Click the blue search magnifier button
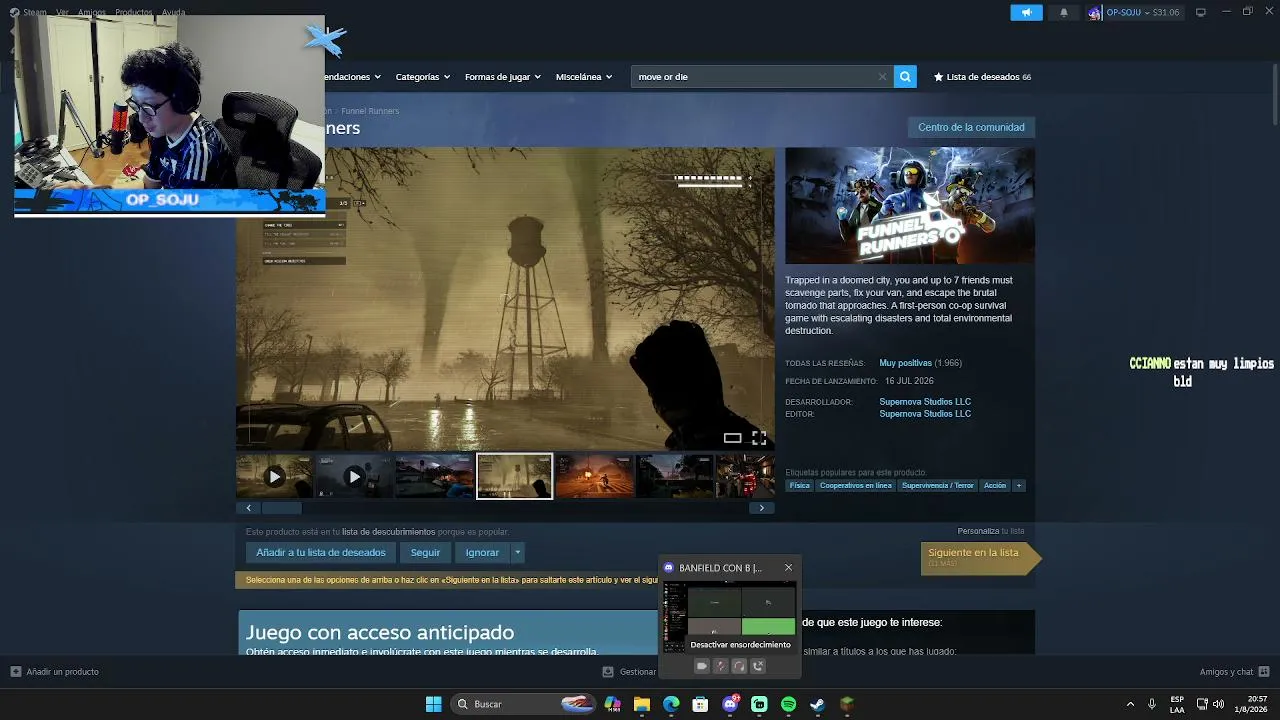The width and height of the screenshot is (1280, 720). [905, 76]
